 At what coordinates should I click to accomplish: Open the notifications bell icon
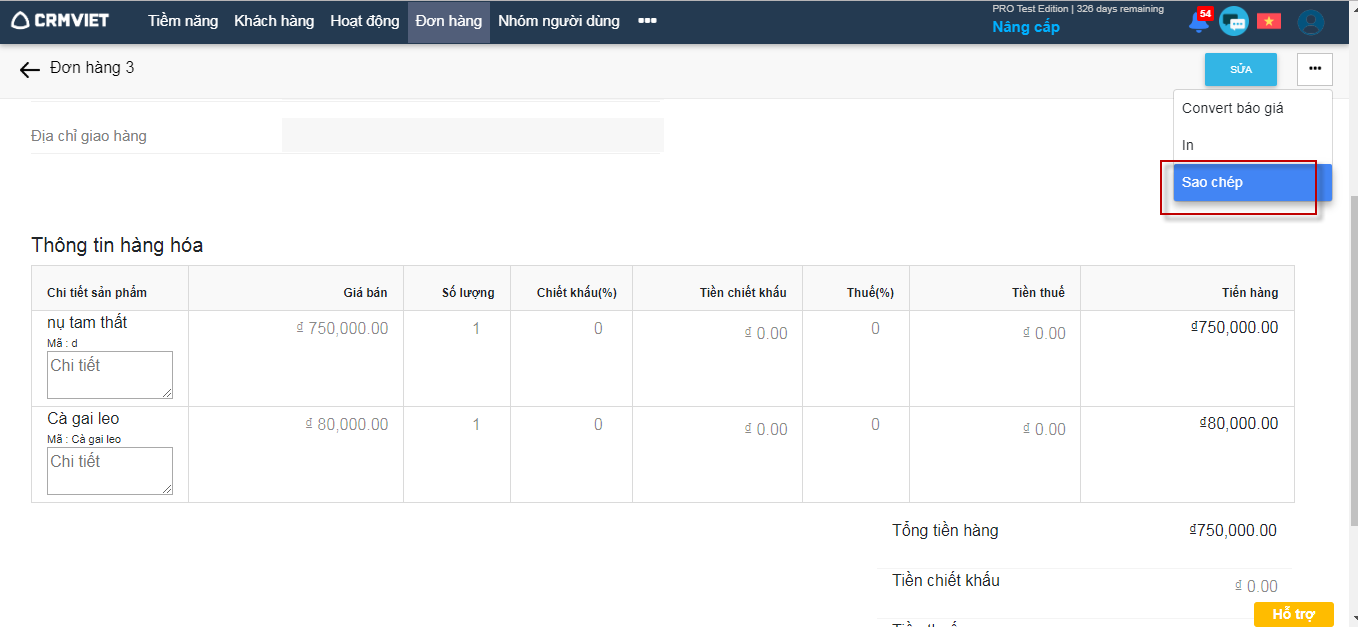pos(1198,21)
